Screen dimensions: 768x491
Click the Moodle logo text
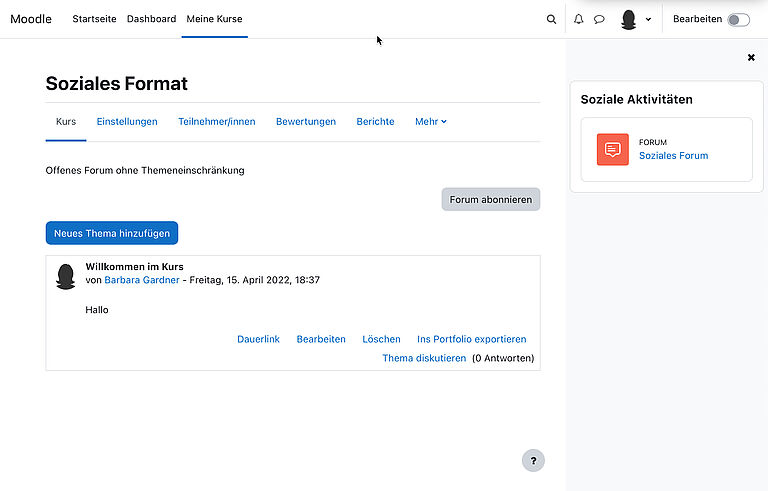point(31,19)
